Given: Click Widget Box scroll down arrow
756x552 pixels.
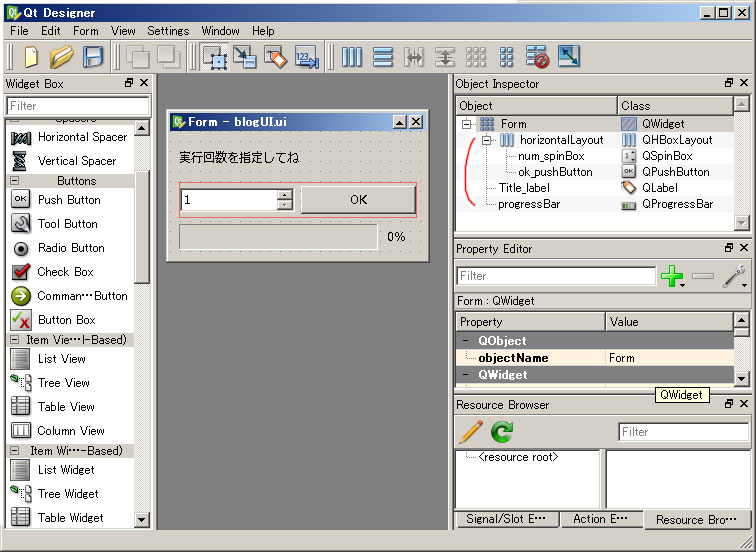Looking at the screenshot, I should pyautogui.click(x=141, y=520).
